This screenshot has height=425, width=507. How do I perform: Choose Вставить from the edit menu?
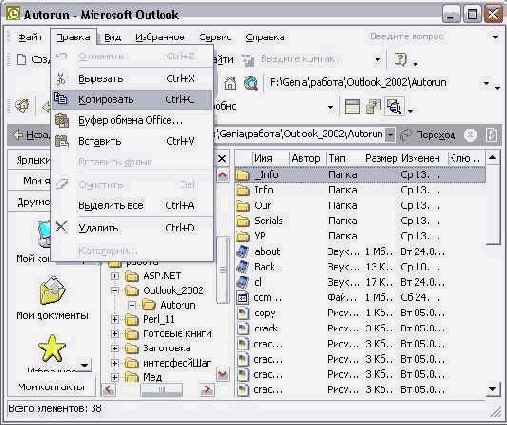[132, 141]
